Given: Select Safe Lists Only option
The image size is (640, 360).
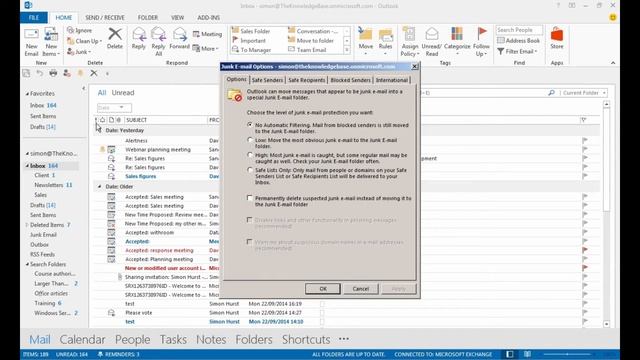Looking at the screenshot, I should point(250,170).
